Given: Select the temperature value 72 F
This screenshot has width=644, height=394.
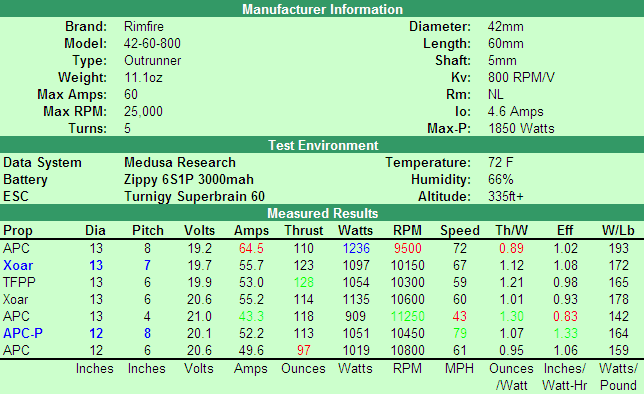Looking at the screenshot, I should [500, 163].
